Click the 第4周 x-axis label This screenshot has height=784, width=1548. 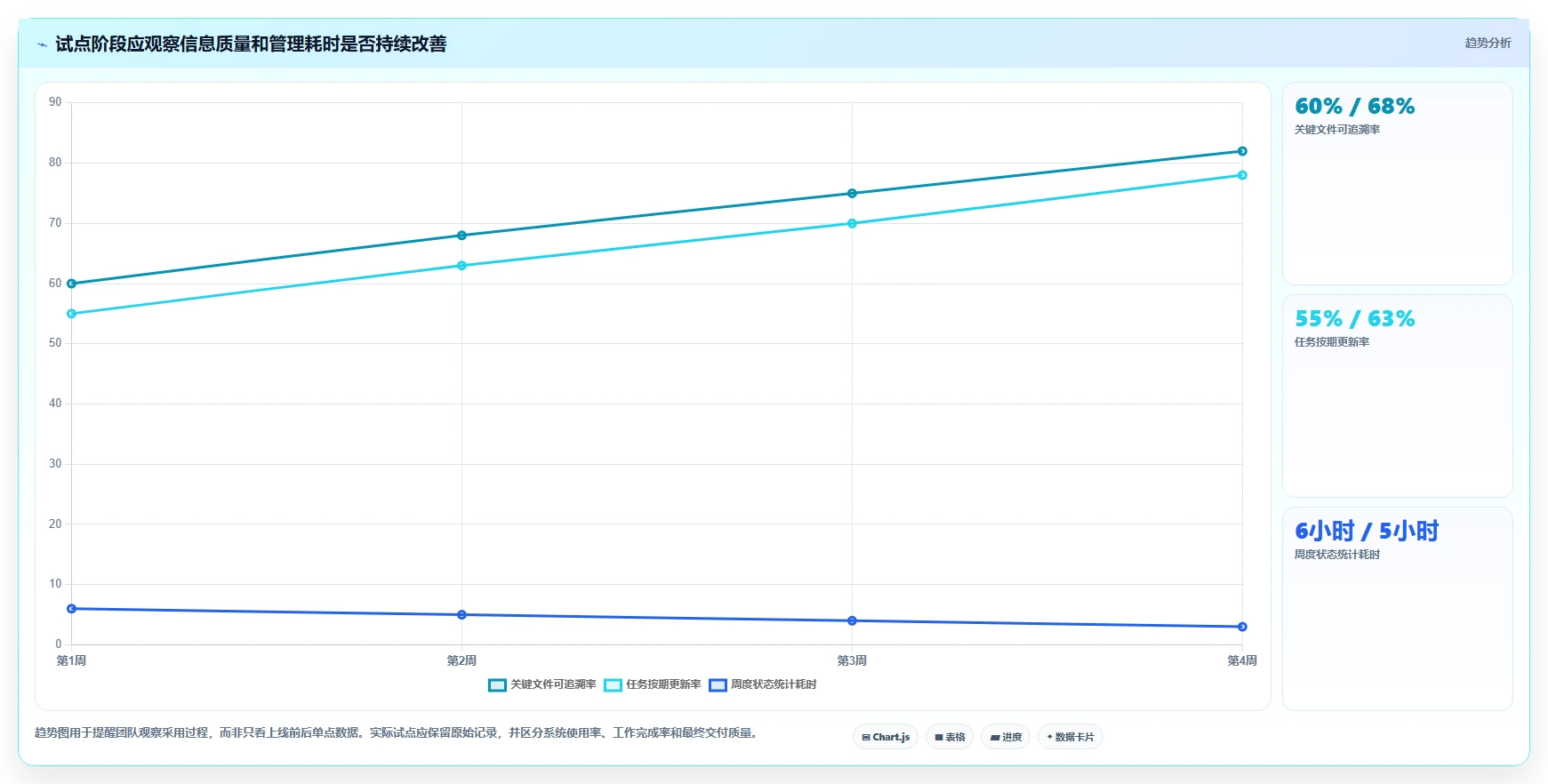(x=1242, y=660)
